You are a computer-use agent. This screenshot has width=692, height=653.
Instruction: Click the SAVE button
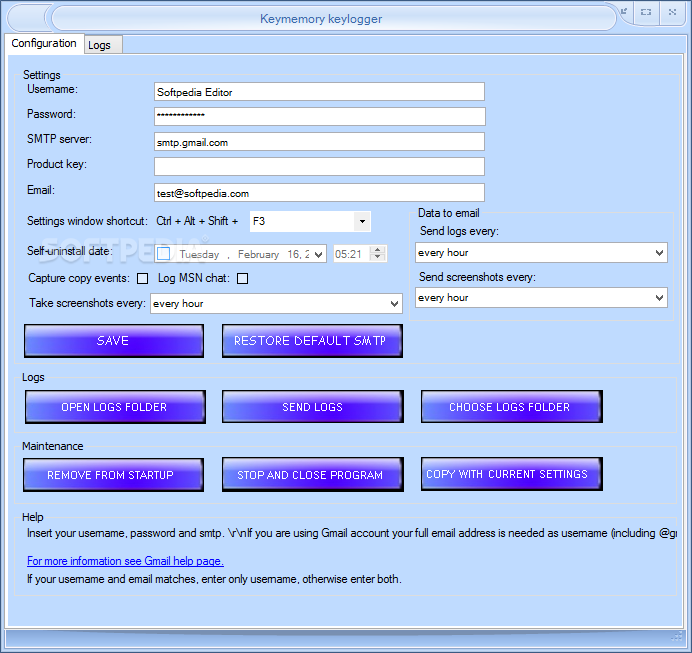114,341
